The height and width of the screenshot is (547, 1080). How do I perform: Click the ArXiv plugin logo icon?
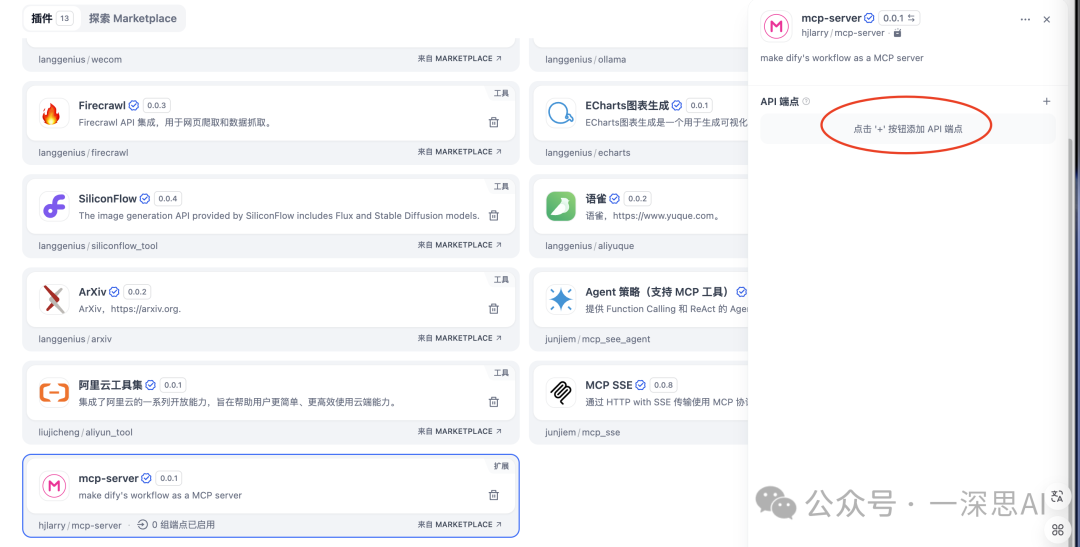(x=54, y=299)
